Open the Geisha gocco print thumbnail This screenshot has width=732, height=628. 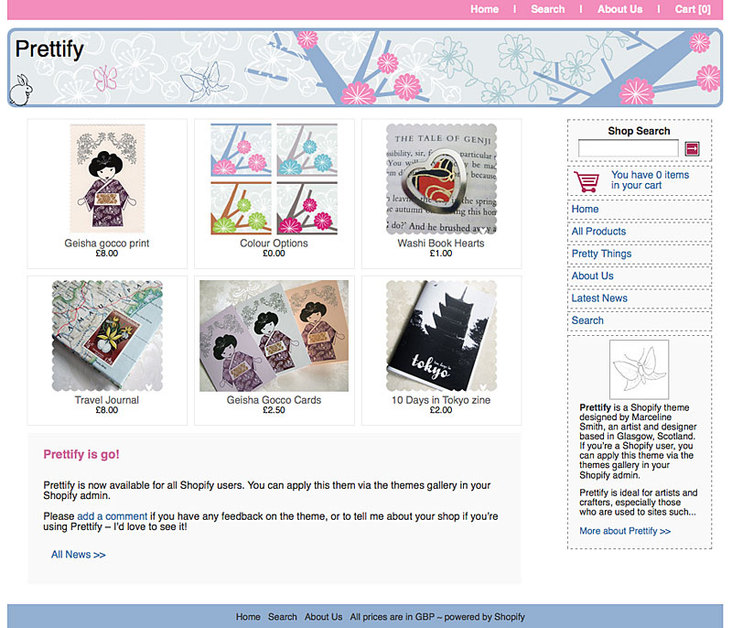click(107, 178)
